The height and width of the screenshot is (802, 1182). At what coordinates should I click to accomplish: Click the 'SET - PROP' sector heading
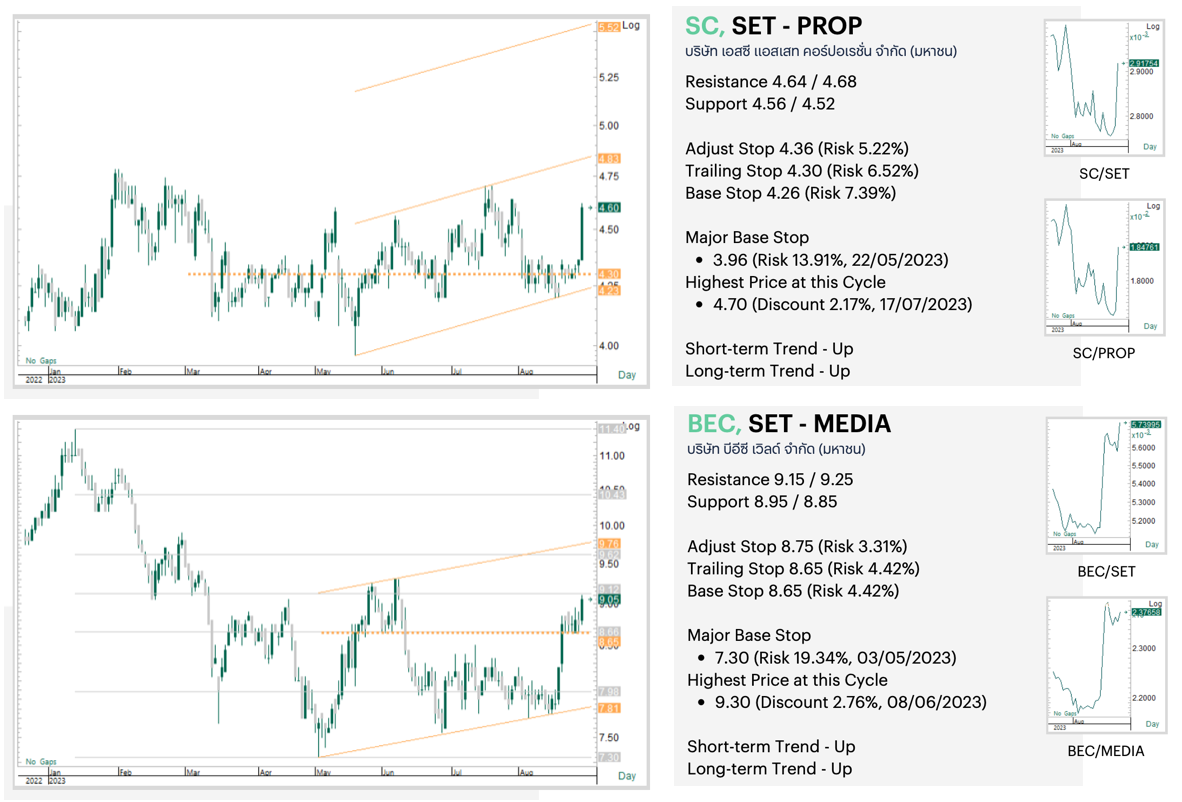click(797, 26)
